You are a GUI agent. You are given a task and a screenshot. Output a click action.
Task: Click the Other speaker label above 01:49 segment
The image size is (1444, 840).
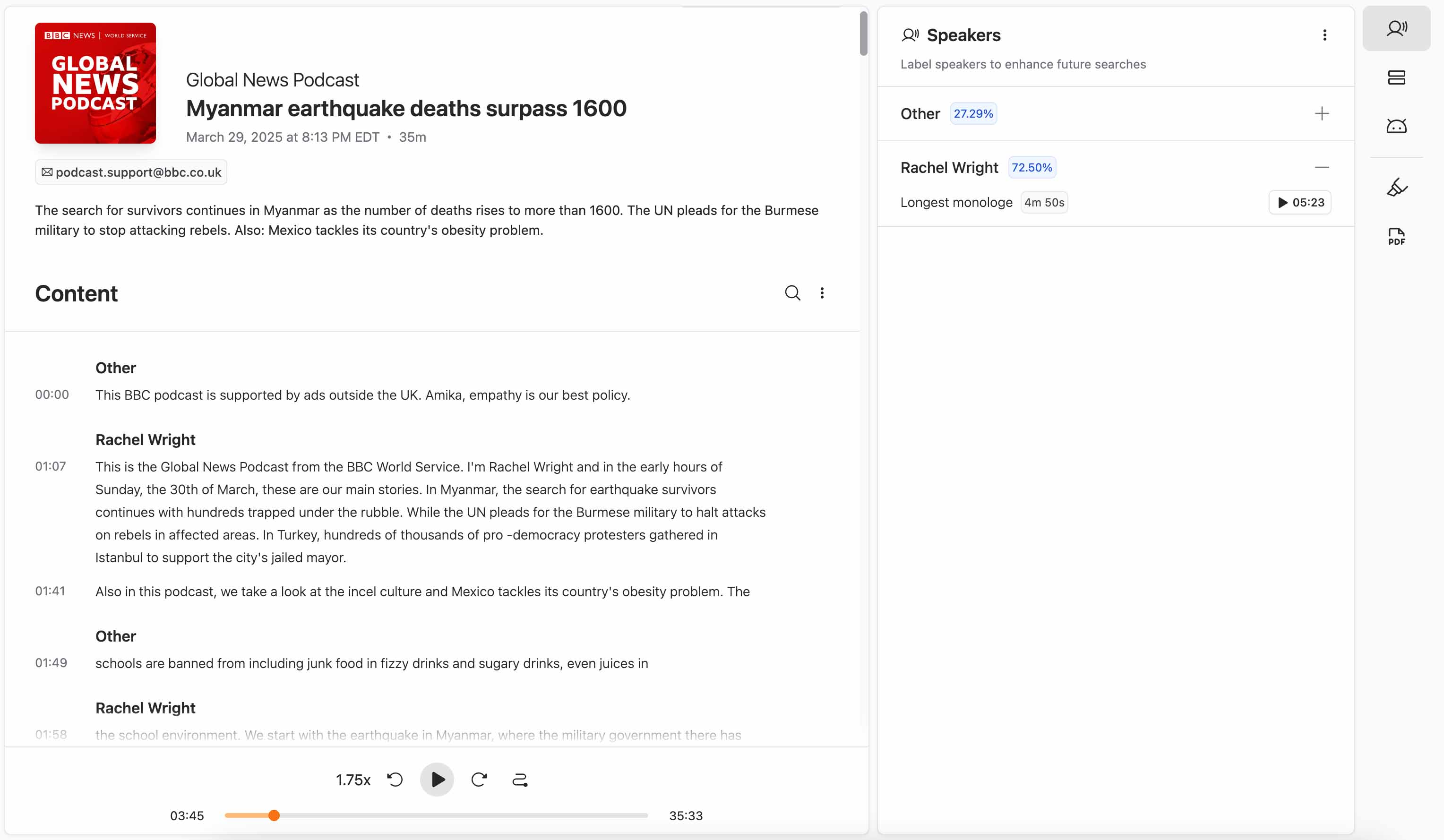tap(116, 636)
